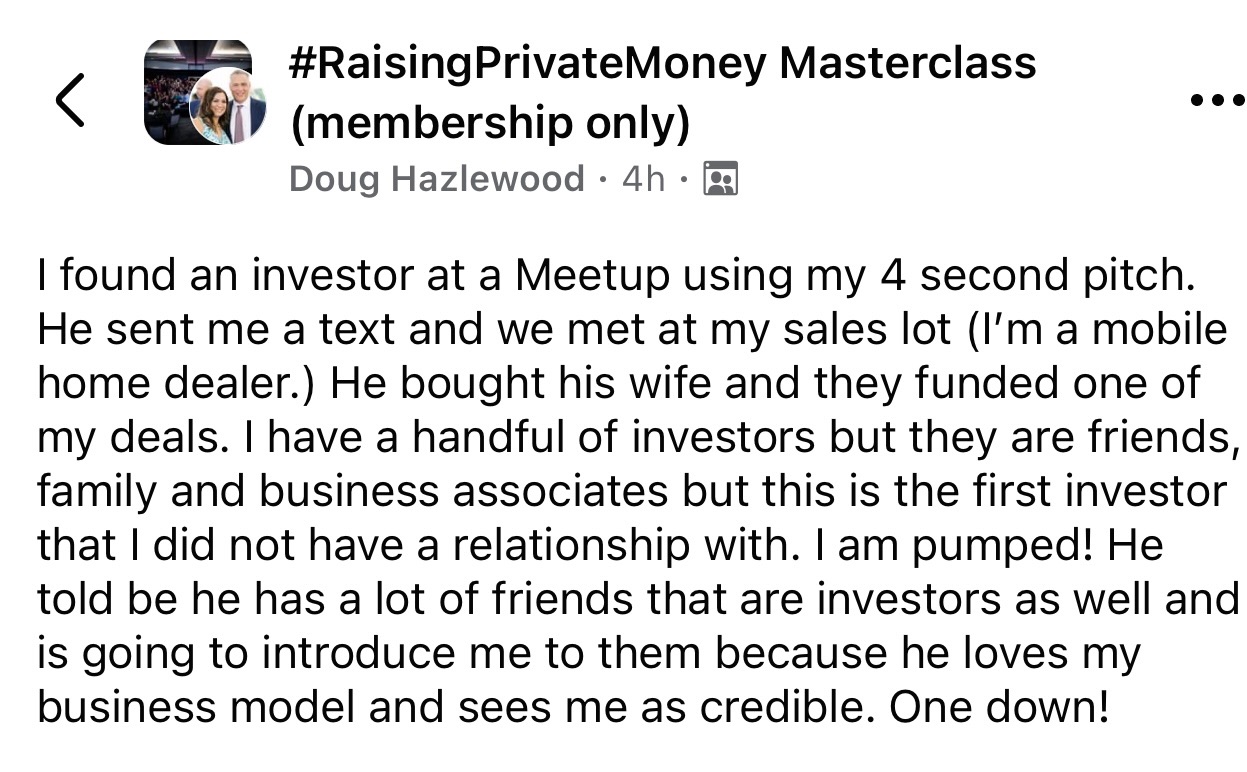Tap the line starting 'is going to introduce me'
The width and height of the screenshot is (1247, 772).
pyautogui.click(x=588, y=653)
